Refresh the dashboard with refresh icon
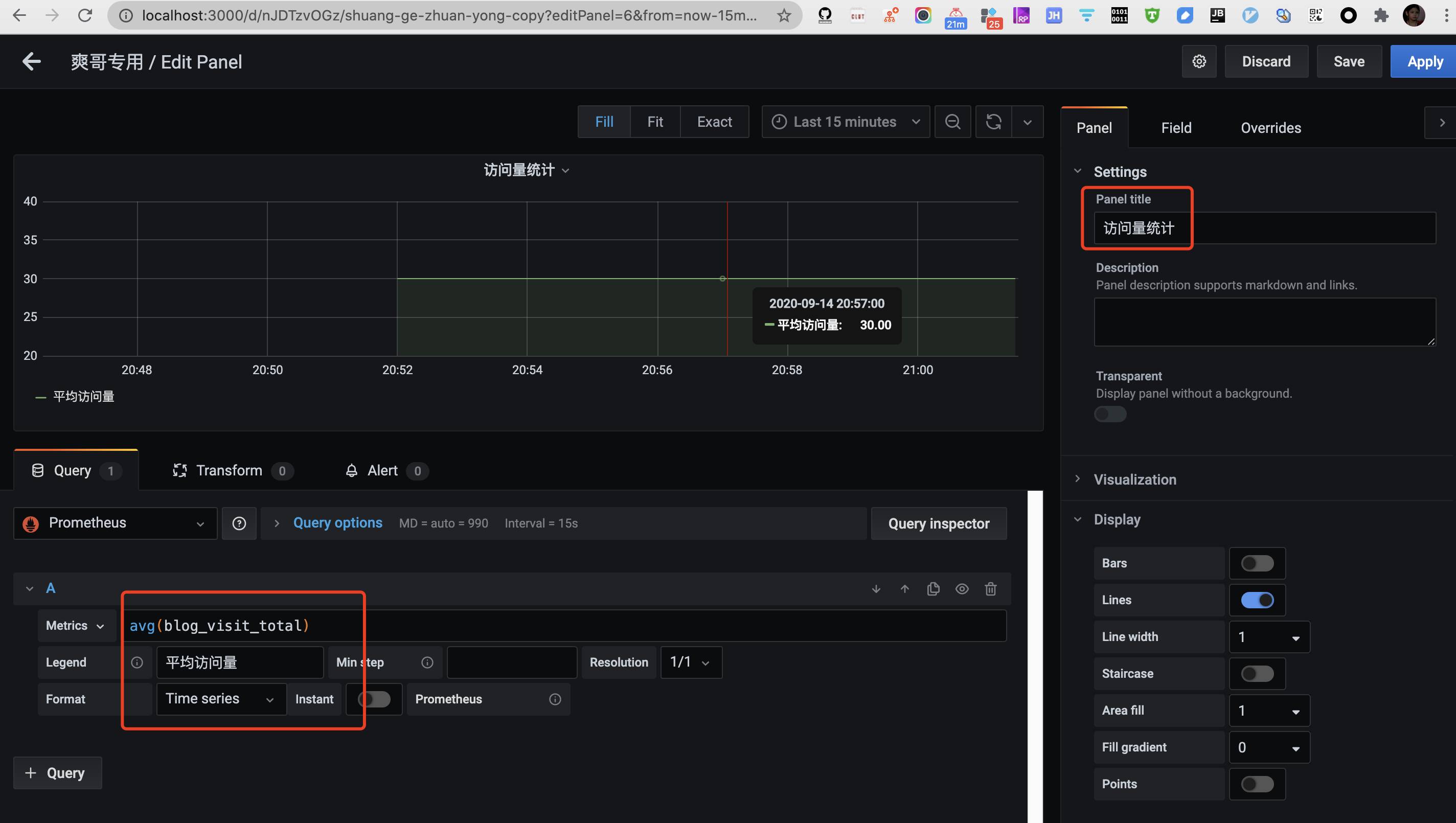Image resolution: width=1456 pixels, height=823 pixels. point(993,122)
